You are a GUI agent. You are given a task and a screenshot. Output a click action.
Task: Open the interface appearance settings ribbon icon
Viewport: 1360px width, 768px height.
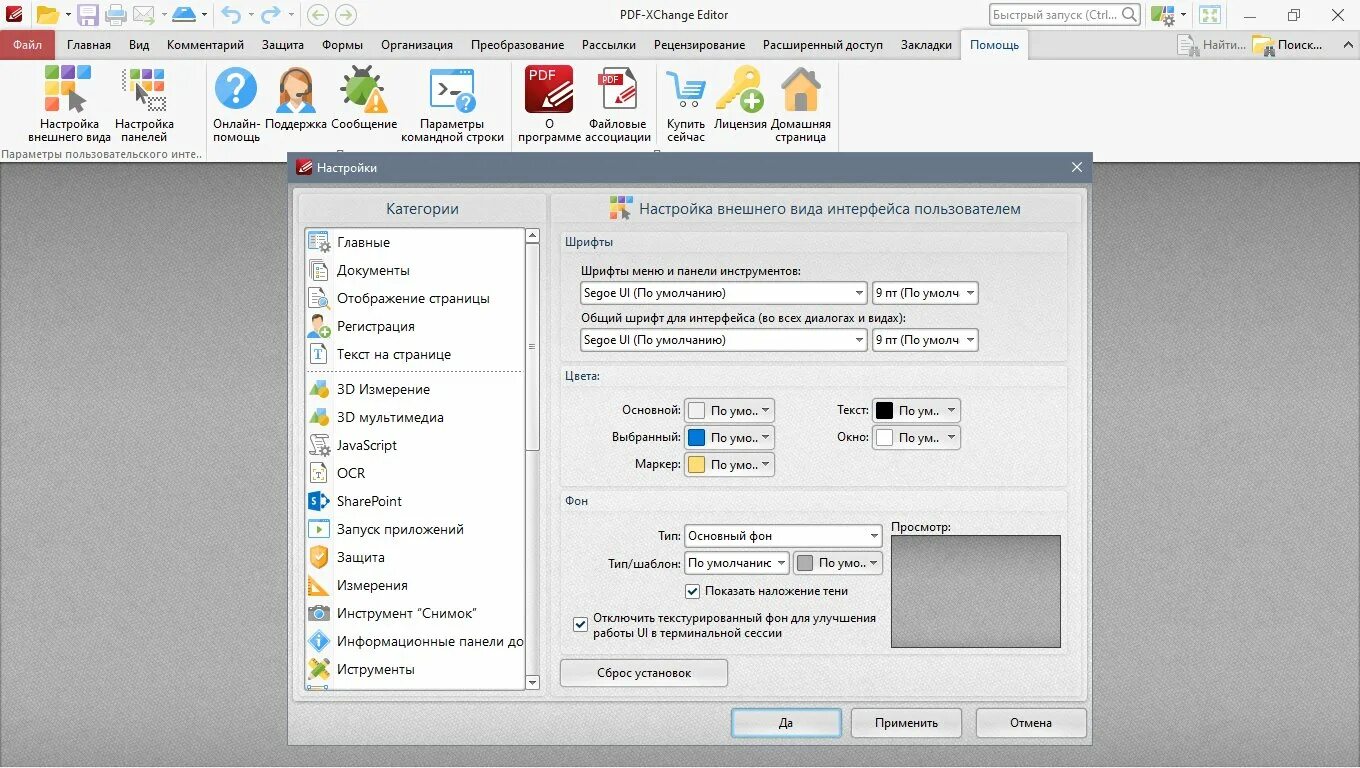point(69,104)
